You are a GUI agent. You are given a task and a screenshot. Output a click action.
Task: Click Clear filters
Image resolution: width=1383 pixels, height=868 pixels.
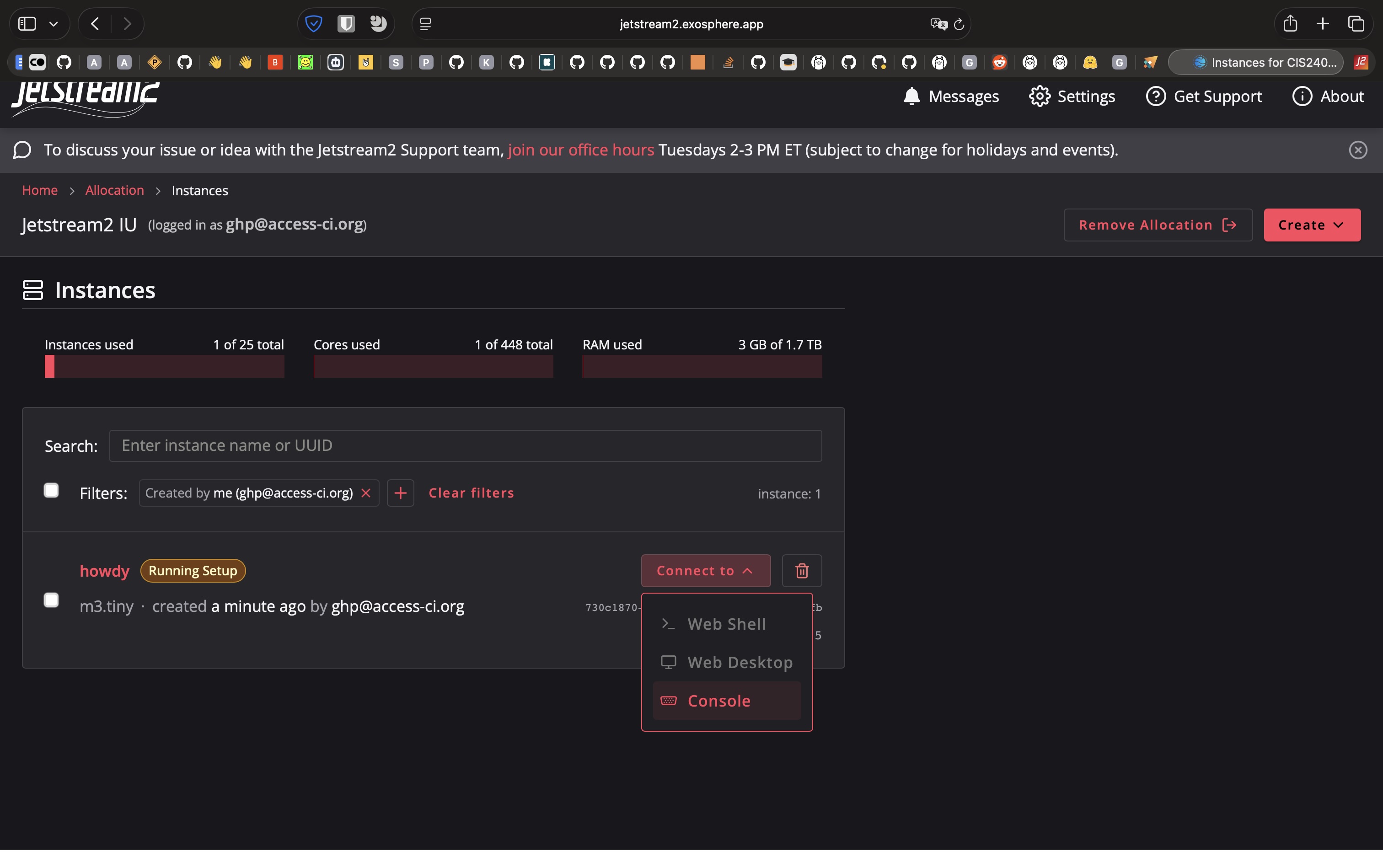pos(472,493)
